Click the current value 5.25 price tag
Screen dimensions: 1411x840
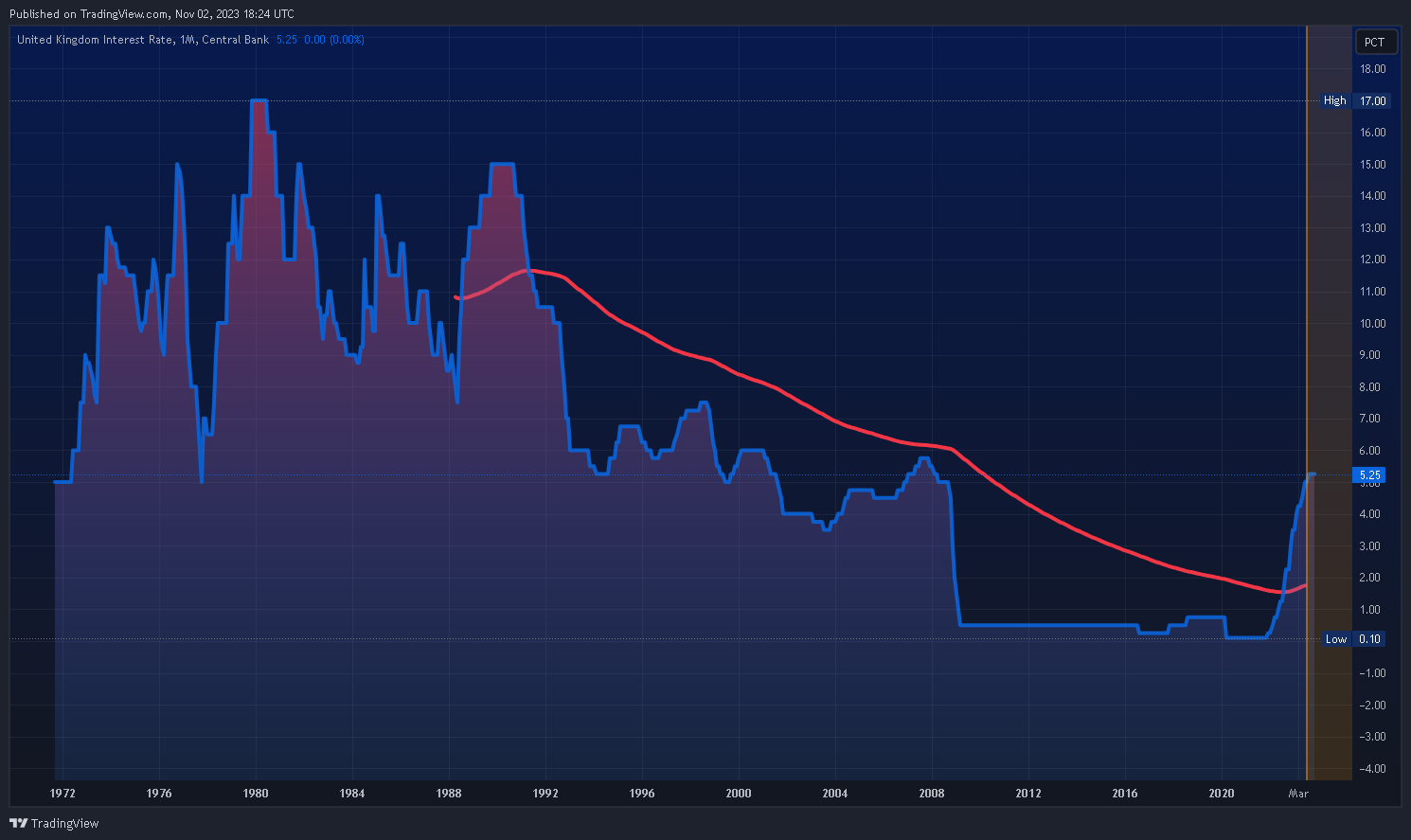coord(1370,474)
